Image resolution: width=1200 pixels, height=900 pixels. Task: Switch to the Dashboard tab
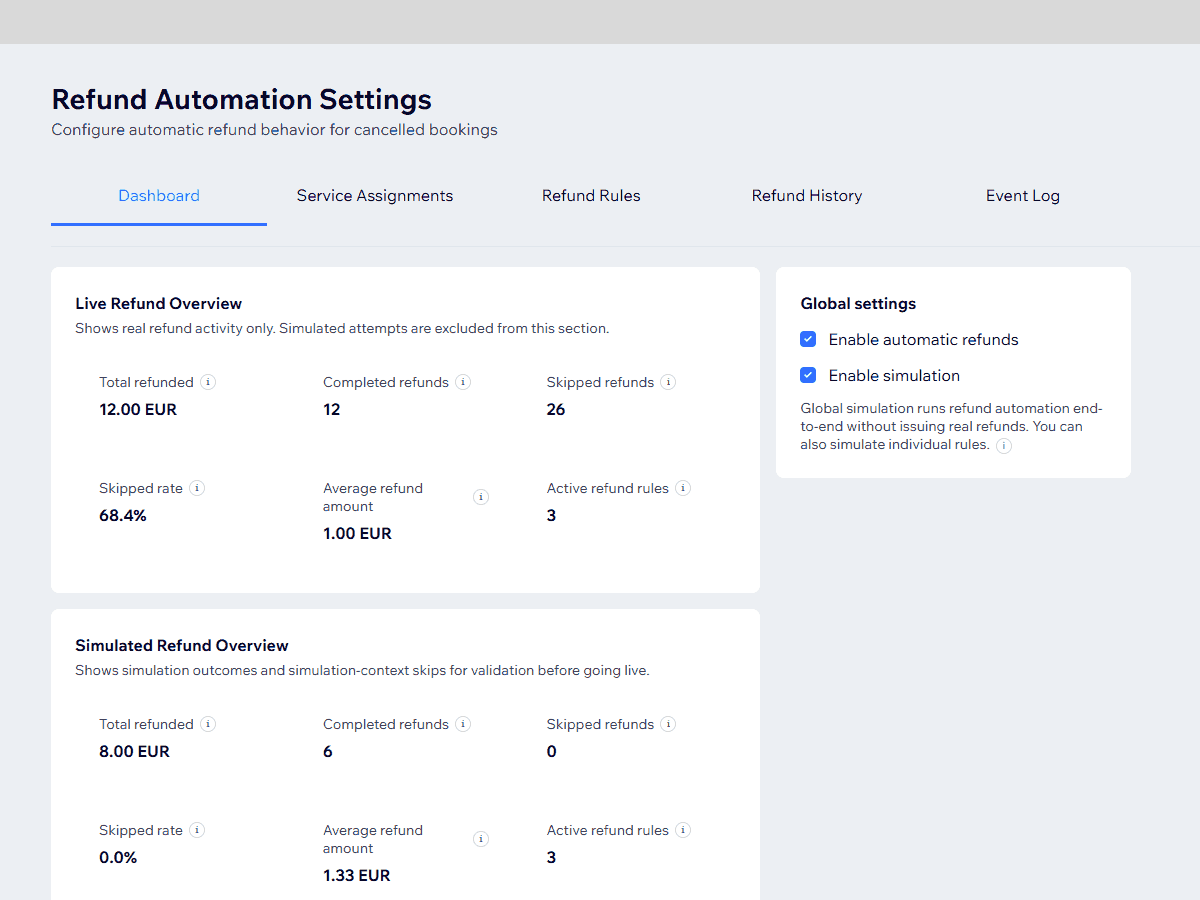click(159, 196)
